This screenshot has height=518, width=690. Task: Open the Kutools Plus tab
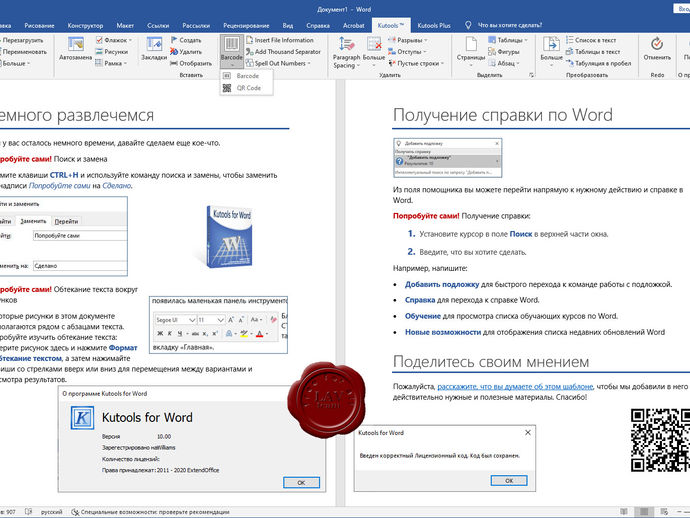click(434, 26)
